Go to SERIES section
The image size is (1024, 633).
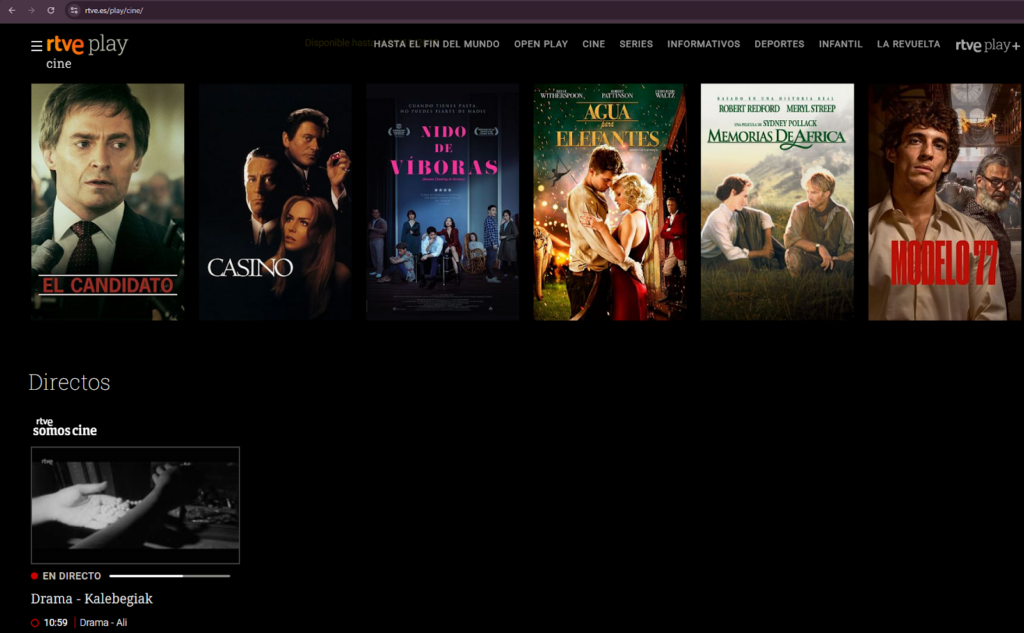636,44
